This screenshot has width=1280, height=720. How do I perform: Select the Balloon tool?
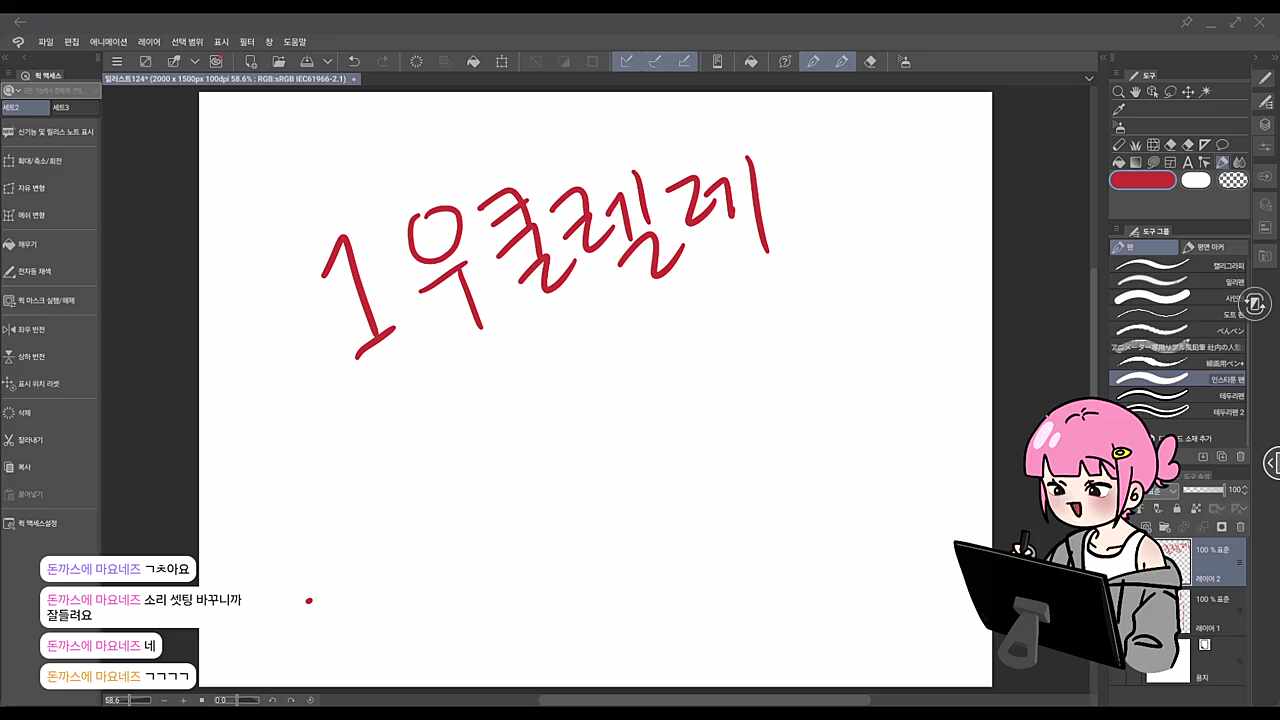click(x=1222, y=145)
